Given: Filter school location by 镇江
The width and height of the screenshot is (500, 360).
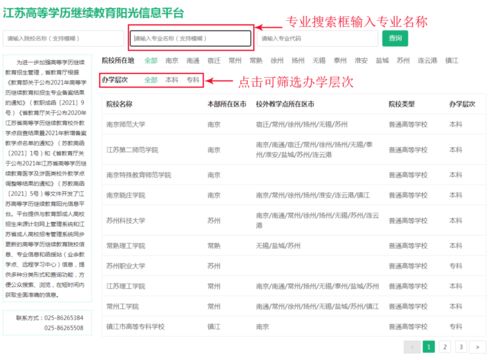Looking at the screenshot, I should click(x=451, y=60).
